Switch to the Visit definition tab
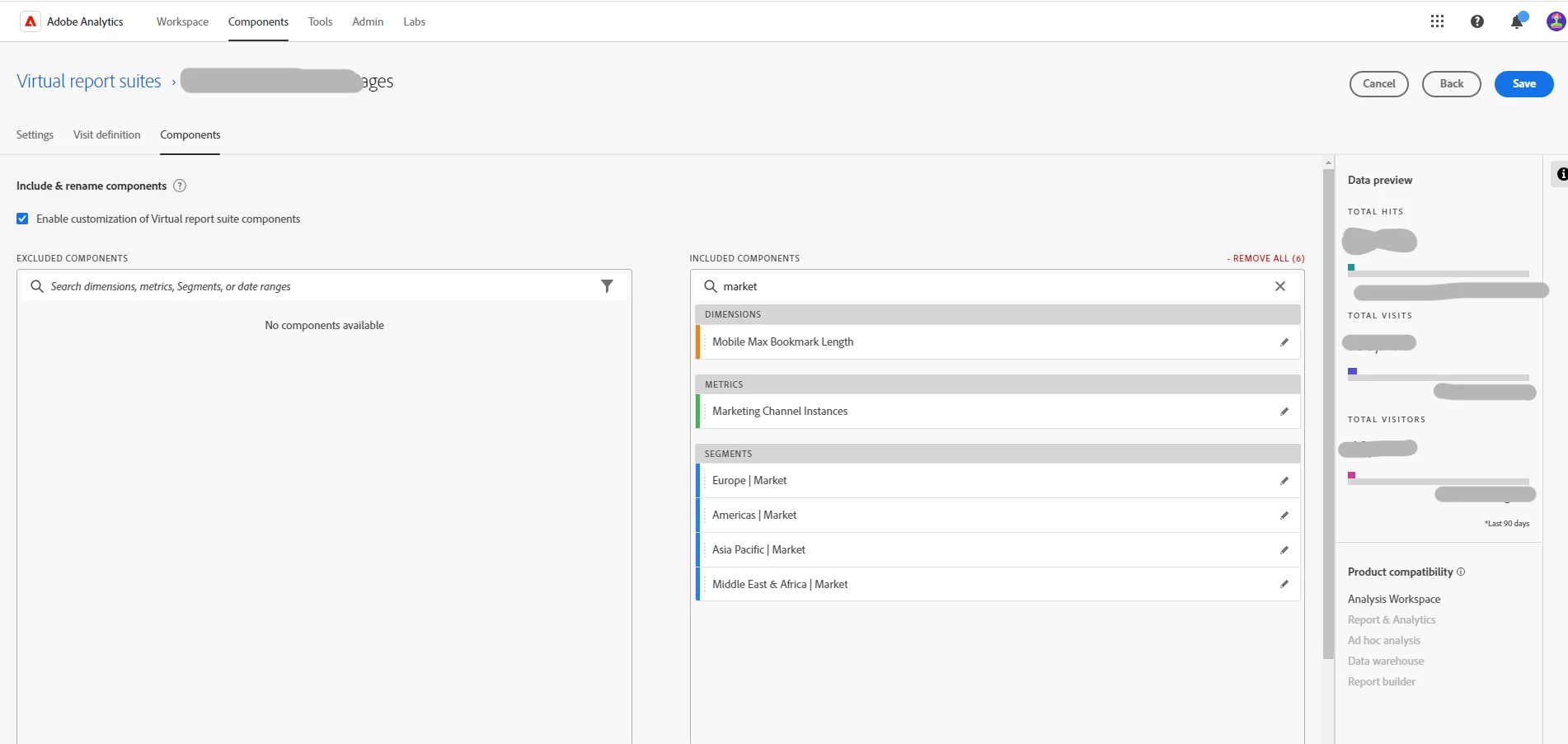 tap(106, 134)
